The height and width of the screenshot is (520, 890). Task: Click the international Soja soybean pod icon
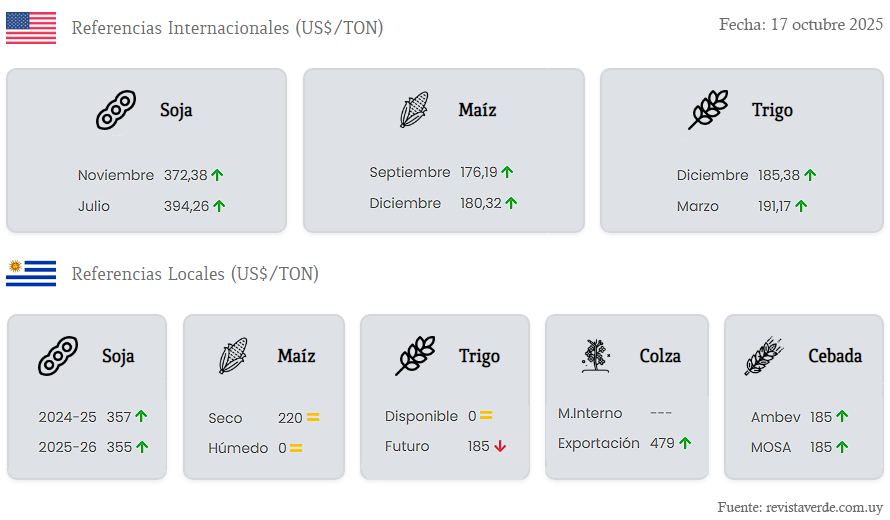pos(116,110)
